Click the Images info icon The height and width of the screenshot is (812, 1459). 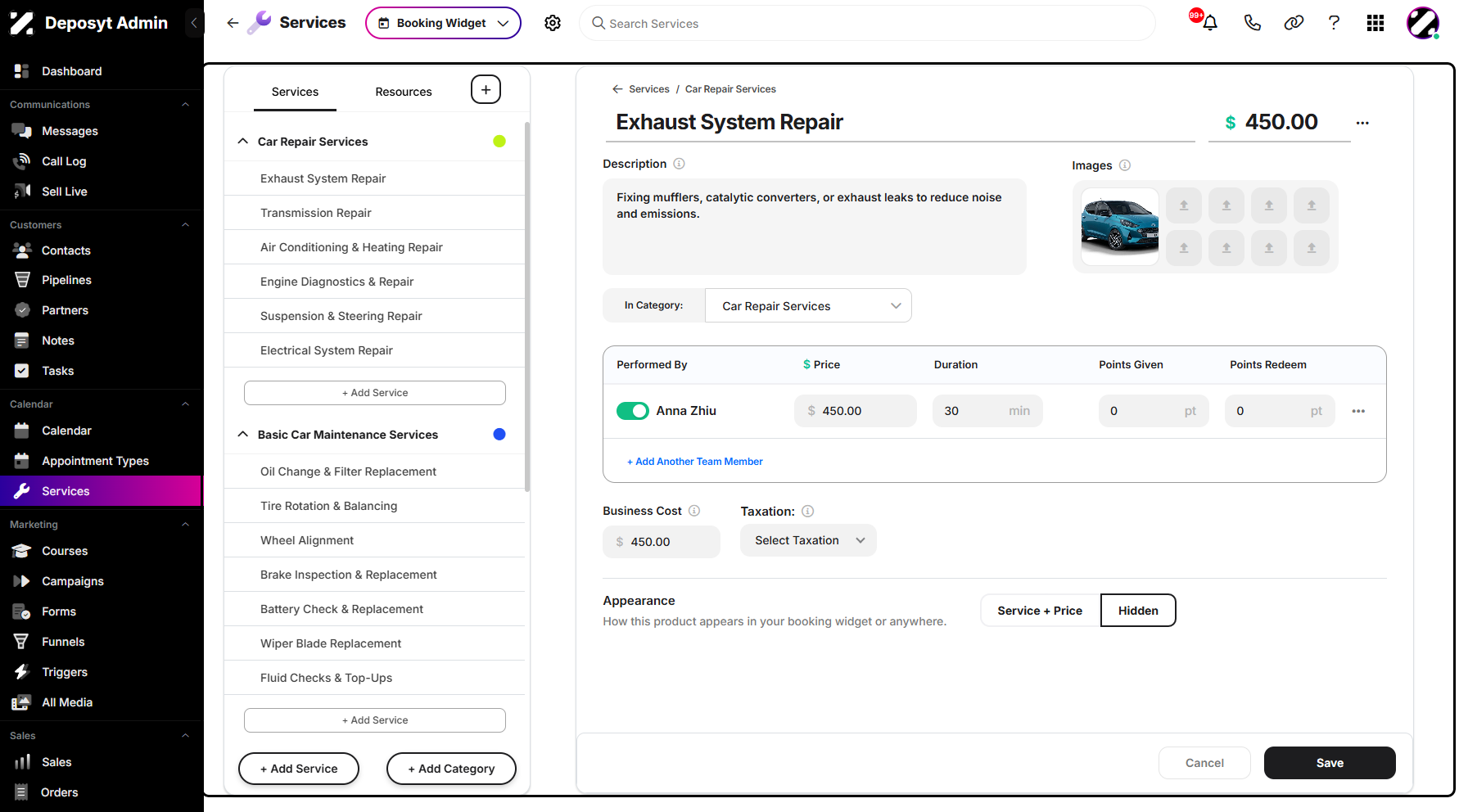[x=1125, y=165]
